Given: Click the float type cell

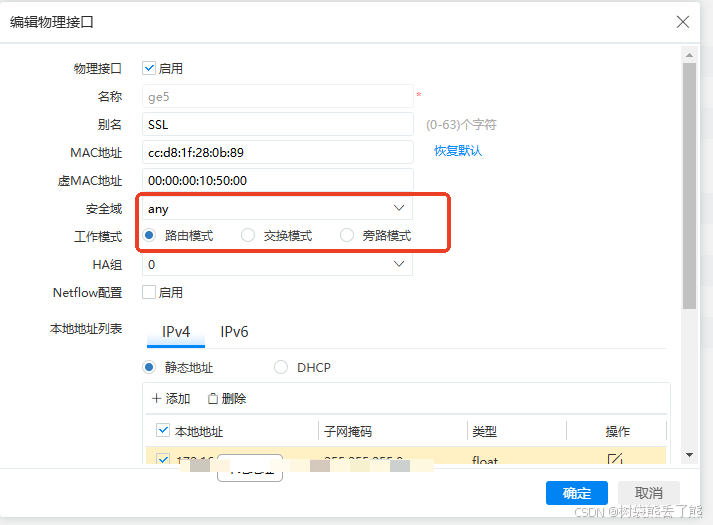Looking at the screenshot, I should (485, 460).
